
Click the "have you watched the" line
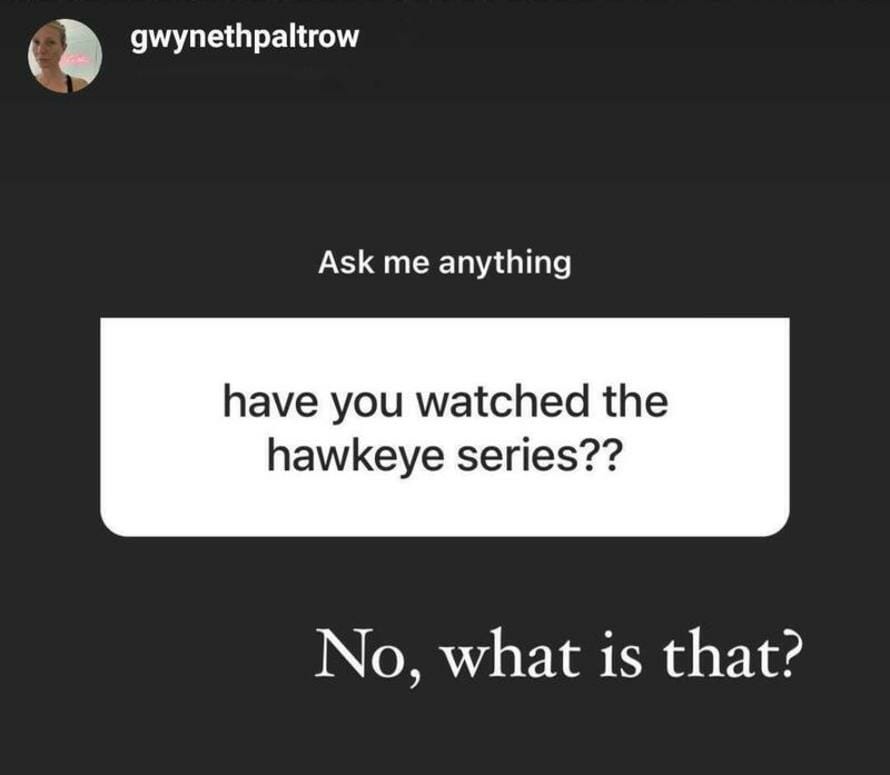(446, 402)
